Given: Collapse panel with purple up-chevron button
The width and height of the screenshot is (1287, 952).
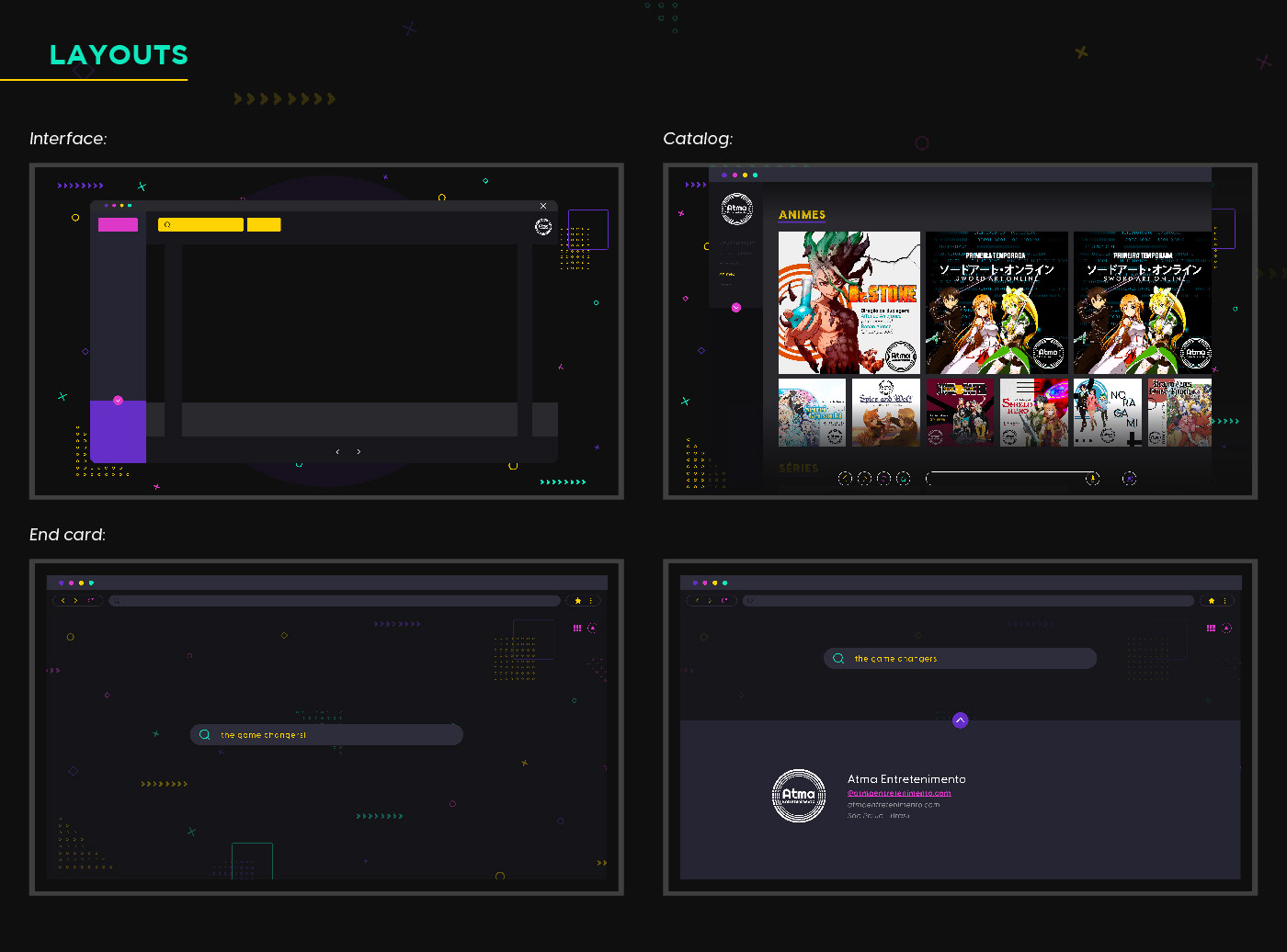Looking at the screenshot, I should point(960,720).
